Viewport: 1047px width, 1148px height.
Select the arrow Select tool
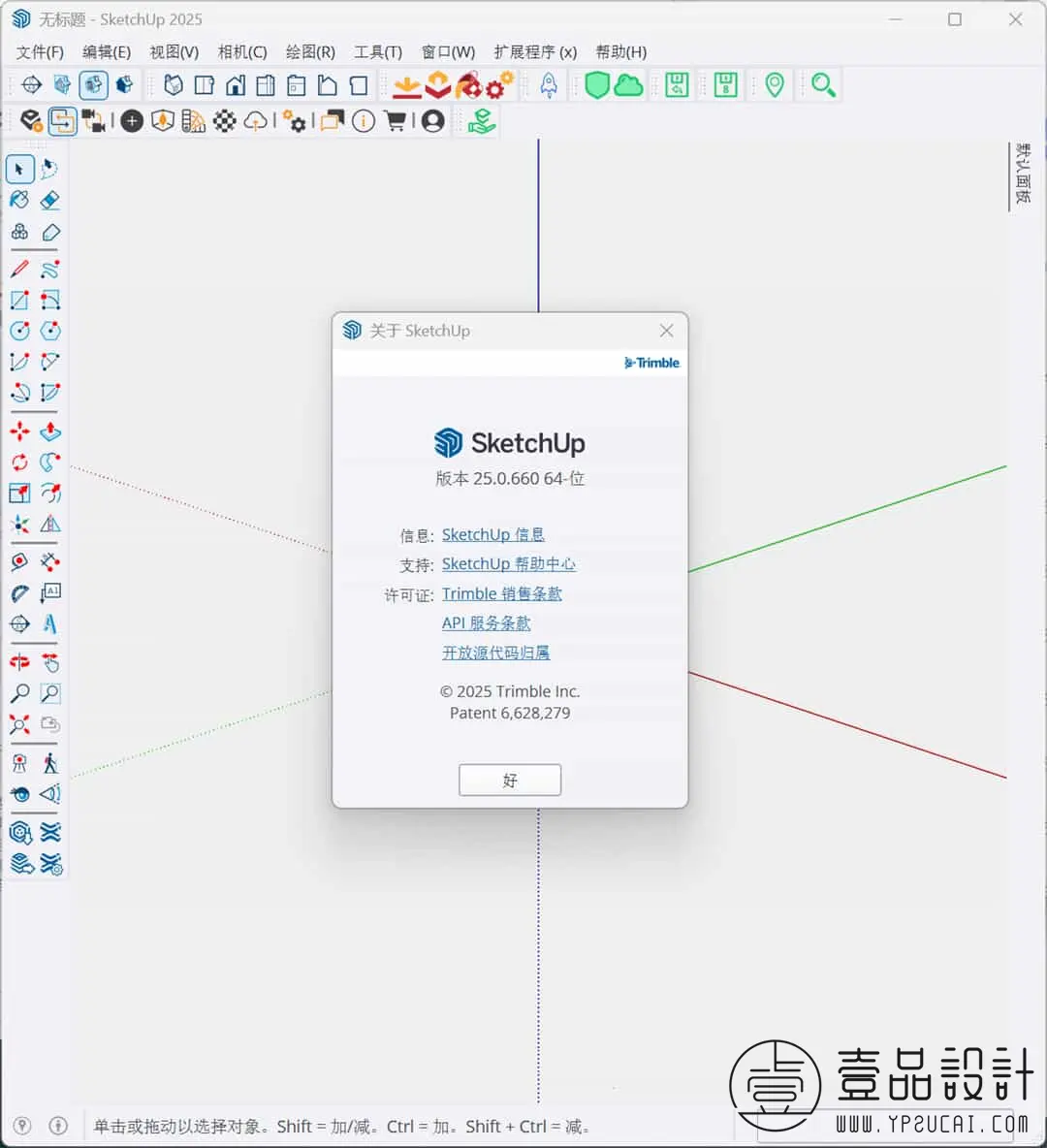pyautogui.click(x=19, y=169)
